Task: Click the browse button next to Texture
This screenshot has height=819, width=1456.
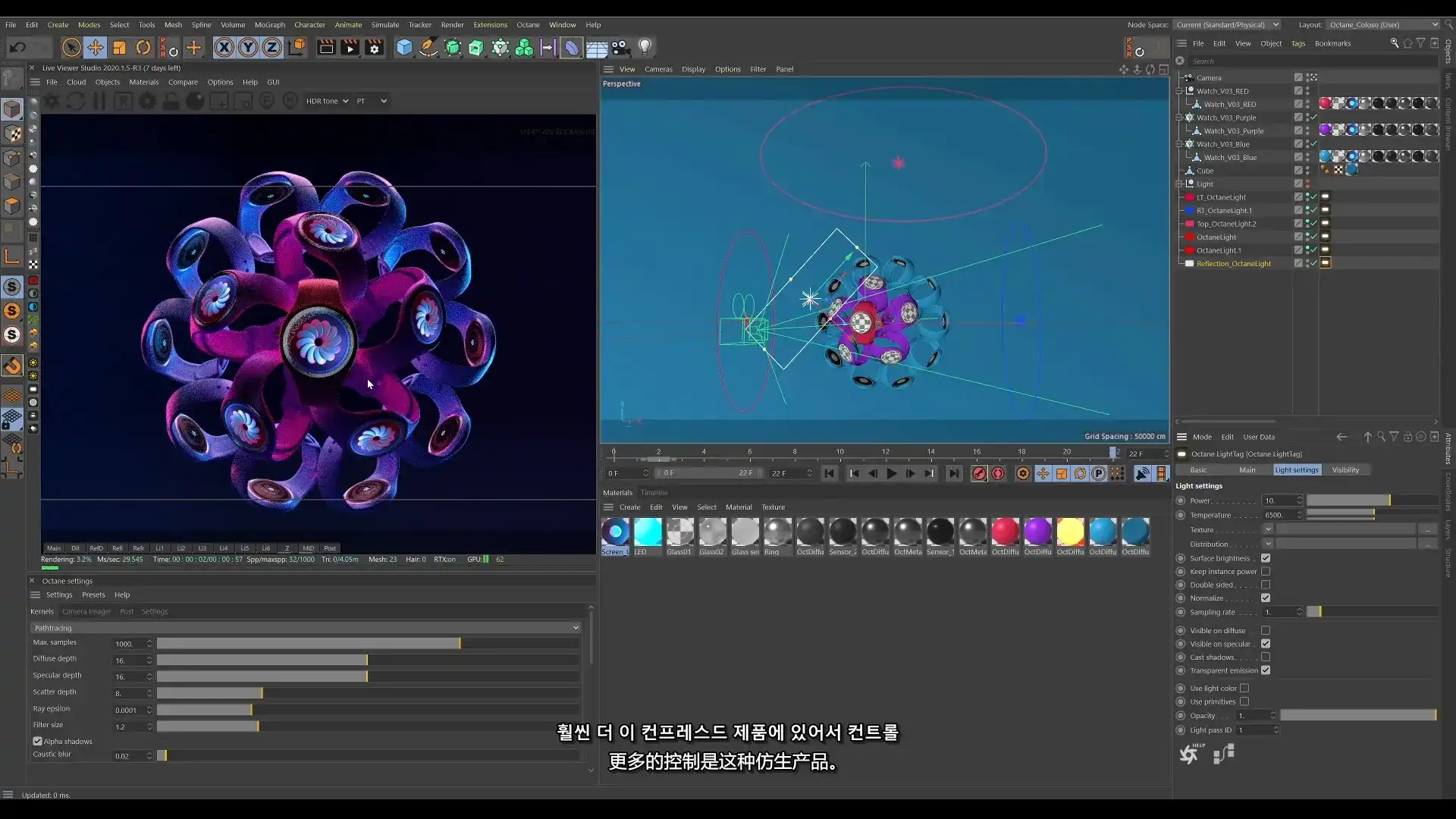Action: (x=1428, y=529)
